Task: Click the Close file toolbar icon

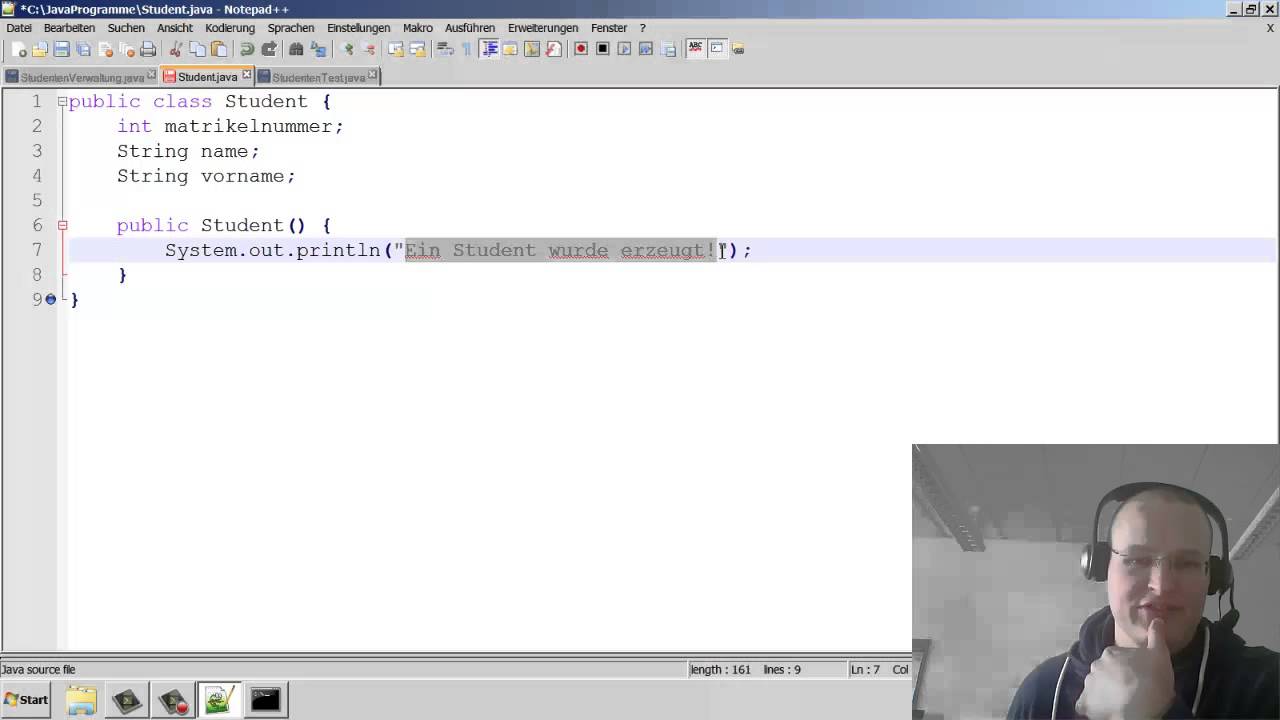Action: tap(105, 49)
